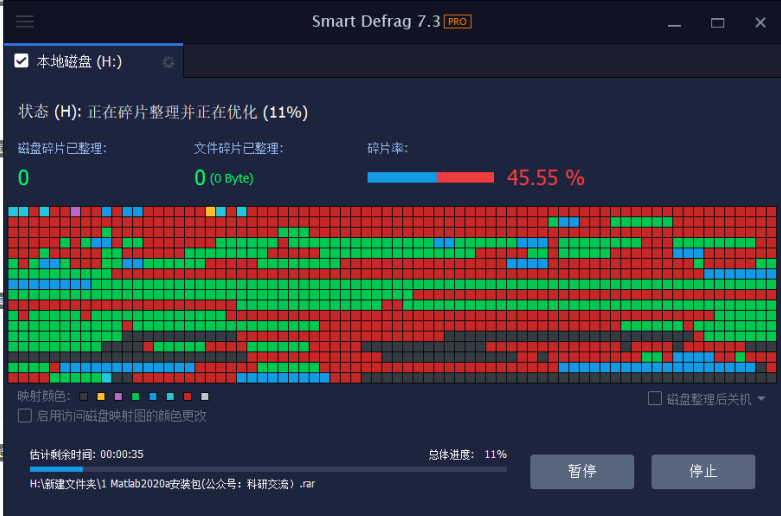Image resolution: width=781 pixels, height=516 pixels.
Task: Expand the 磁盘整理后关机 dropdown arrow
Action: click(762, 398)
